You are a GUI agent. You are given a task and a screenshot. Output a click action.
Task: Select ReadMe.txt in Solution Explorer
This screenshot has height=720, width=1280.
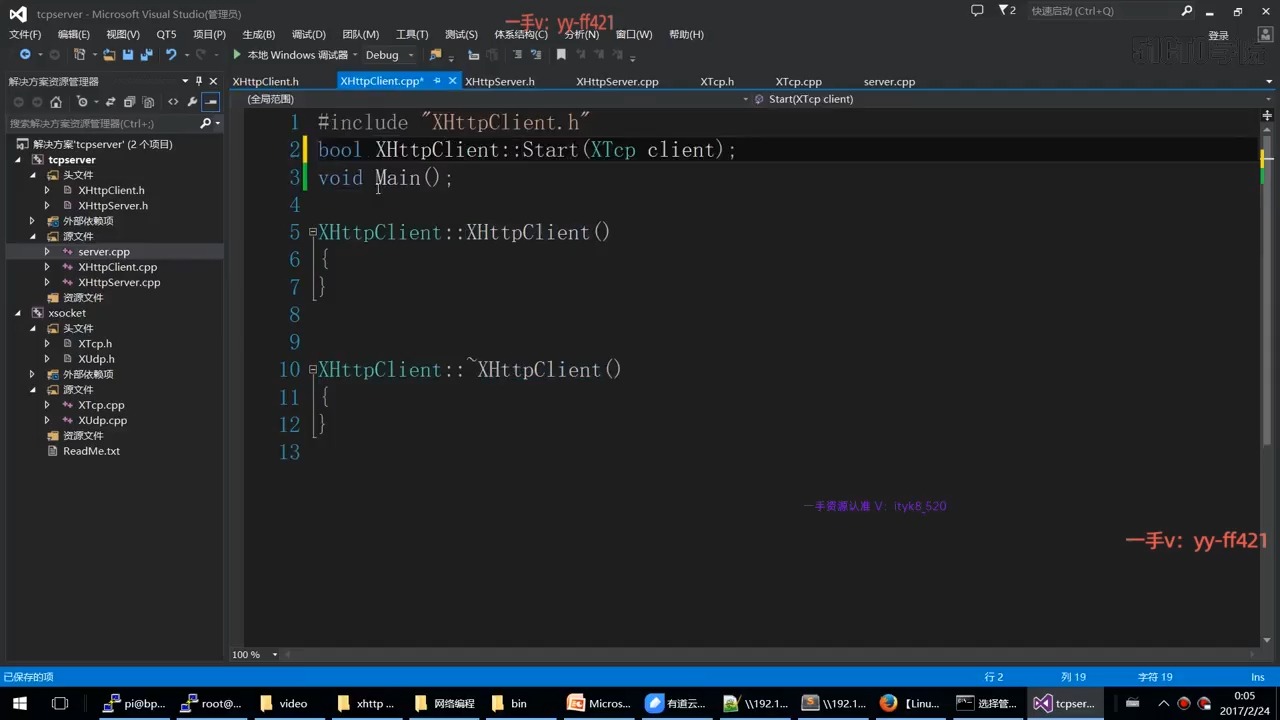coord(91,451)
